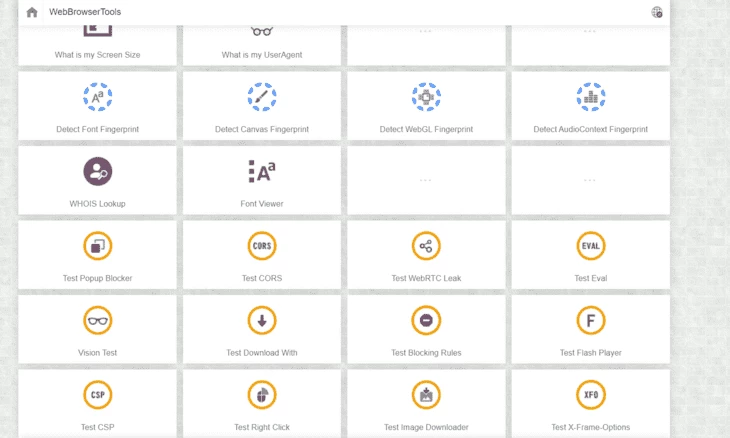Image resolution: width=730 pixels, height=438 pixels.
Task: Select the Test Popup Blocker icon
Action: click(x=97, y=246)
